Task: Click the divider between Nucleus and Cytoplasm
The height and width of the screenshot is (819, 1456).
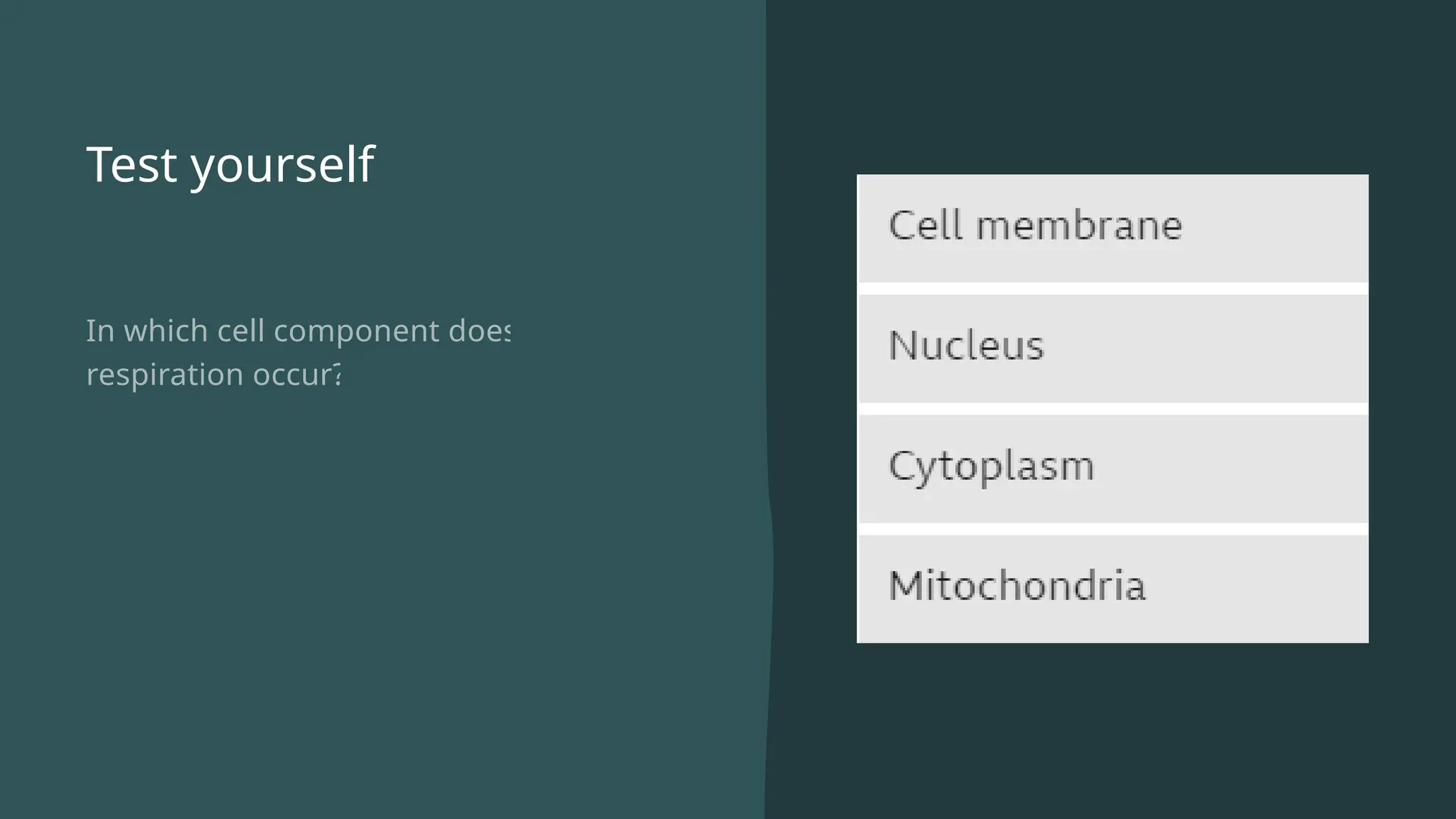Action: pos(1112,409)
